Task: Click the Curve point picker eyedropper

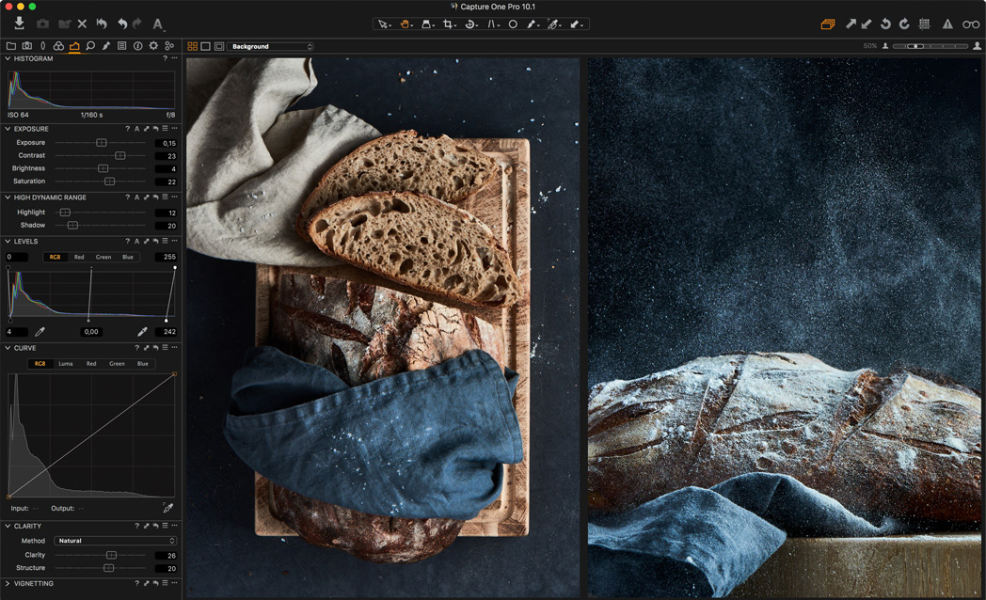Action: click(168, 508)
